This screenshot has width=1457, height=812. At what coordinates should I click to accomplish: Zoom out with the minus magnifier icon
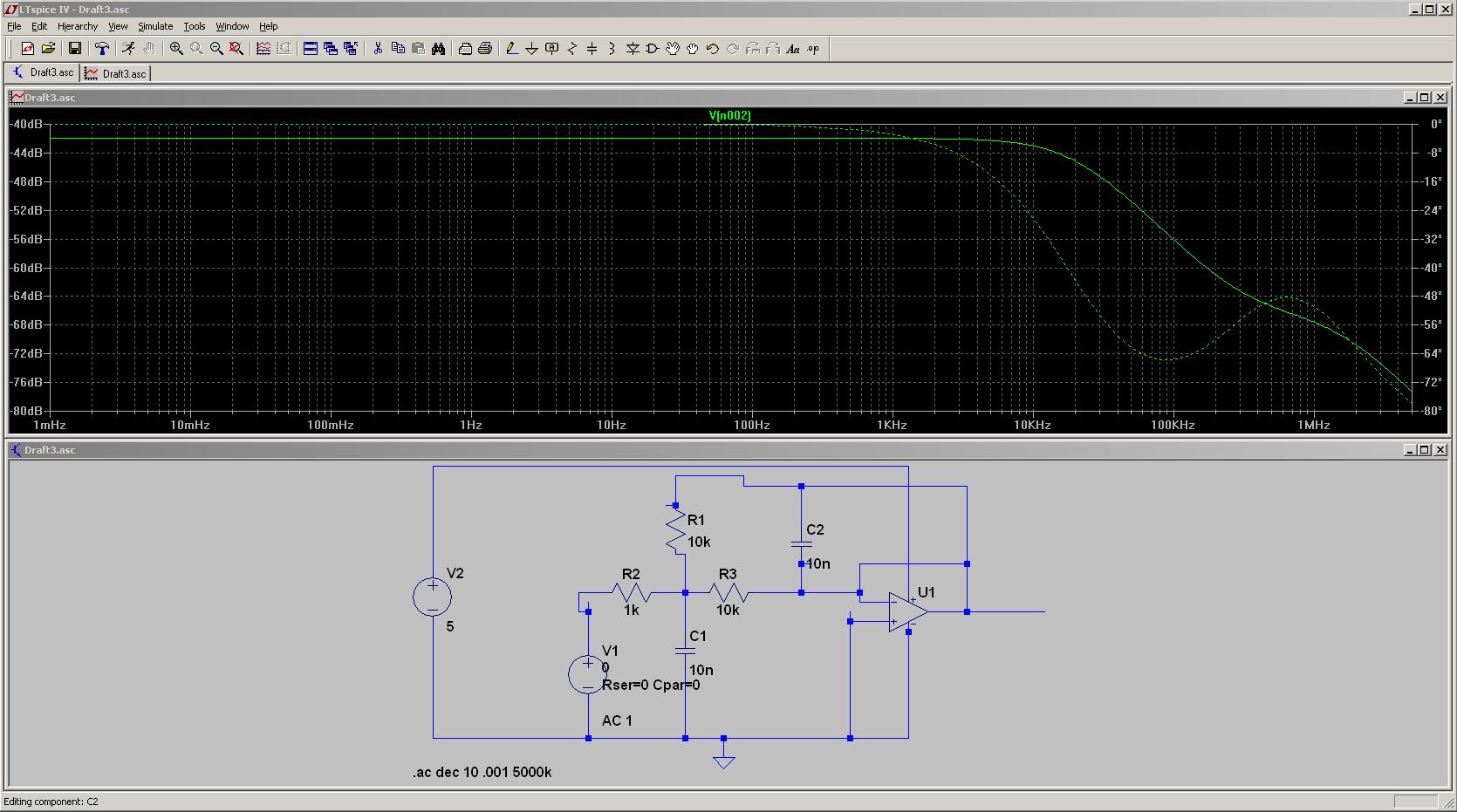(x=216, y=49)
